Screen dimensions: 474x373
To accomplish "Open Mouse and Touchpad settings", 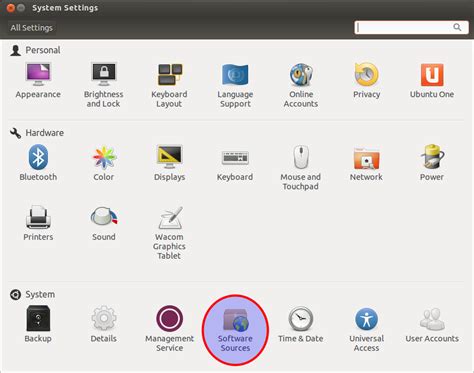I will point(301,168).
